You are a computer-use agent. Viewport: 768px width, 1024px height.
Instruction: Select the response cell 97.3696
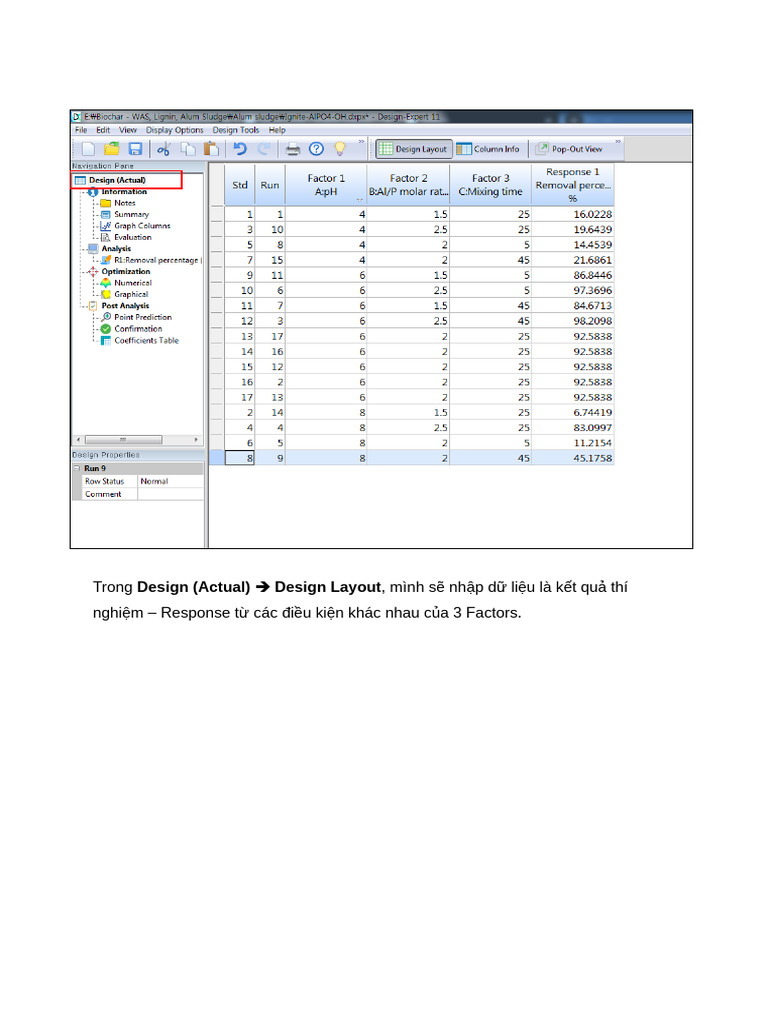[573, 291]
